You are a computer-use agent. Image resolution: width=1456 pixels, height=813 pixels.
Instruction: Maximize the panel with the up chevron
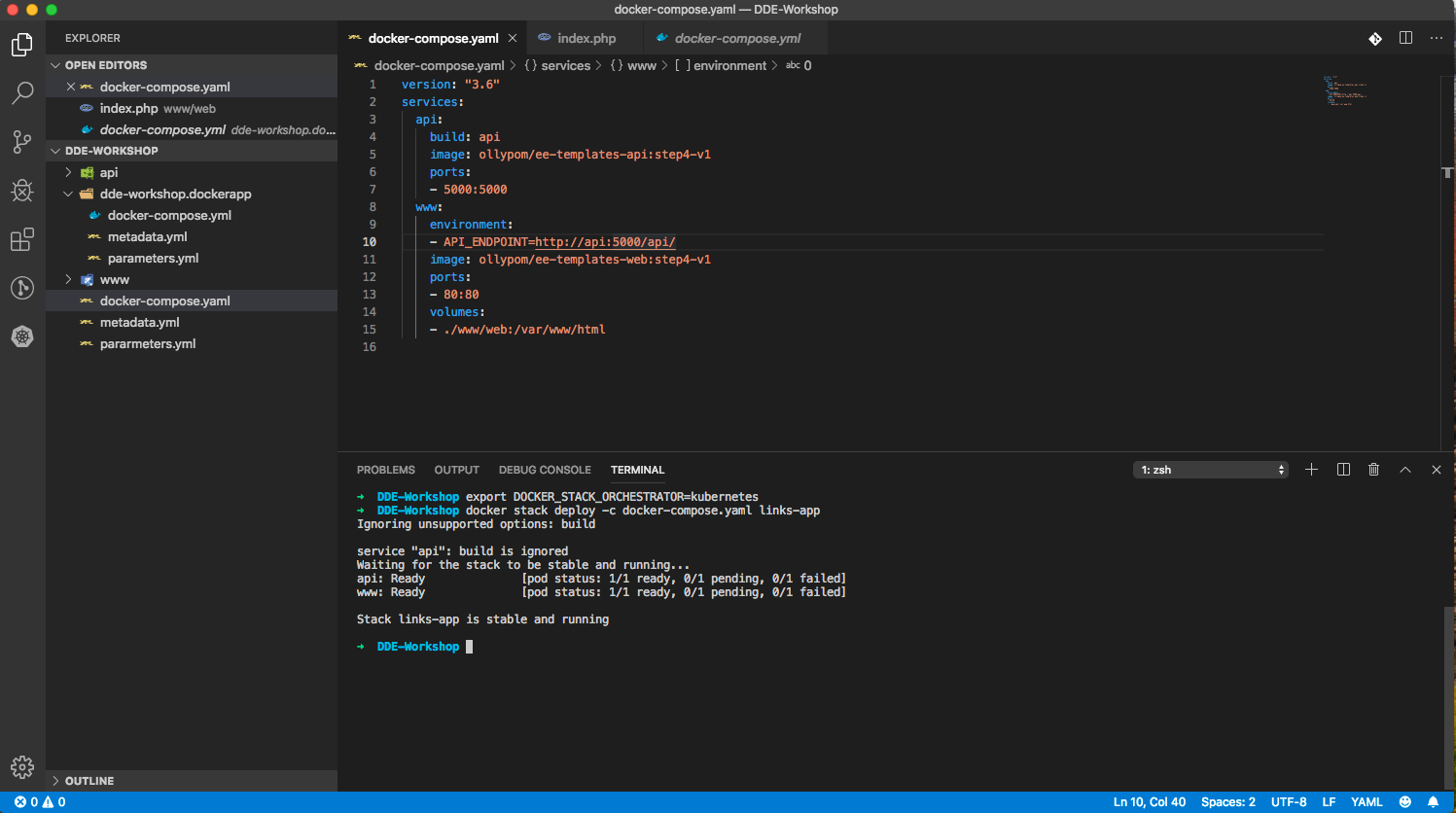(1405, 470)
